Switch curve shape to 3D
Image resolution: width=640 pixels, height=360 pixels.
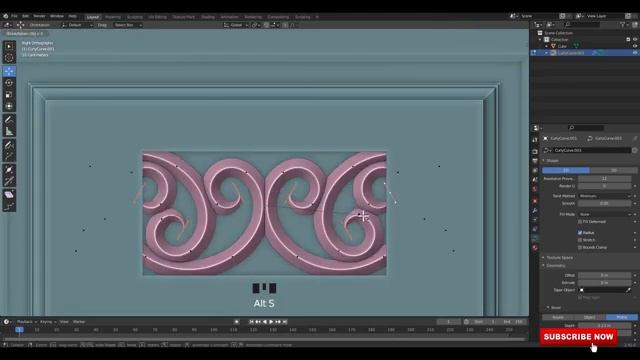613,170
